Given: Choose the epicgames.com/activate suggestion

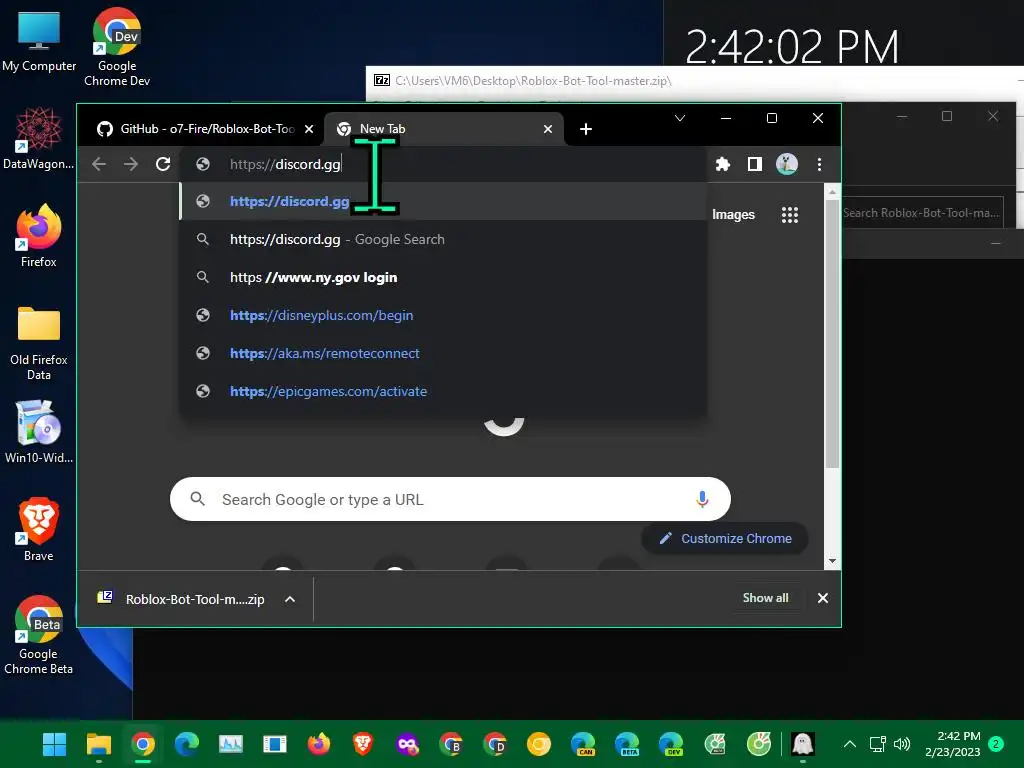Looking at the screenshot, I should point(443,391).
